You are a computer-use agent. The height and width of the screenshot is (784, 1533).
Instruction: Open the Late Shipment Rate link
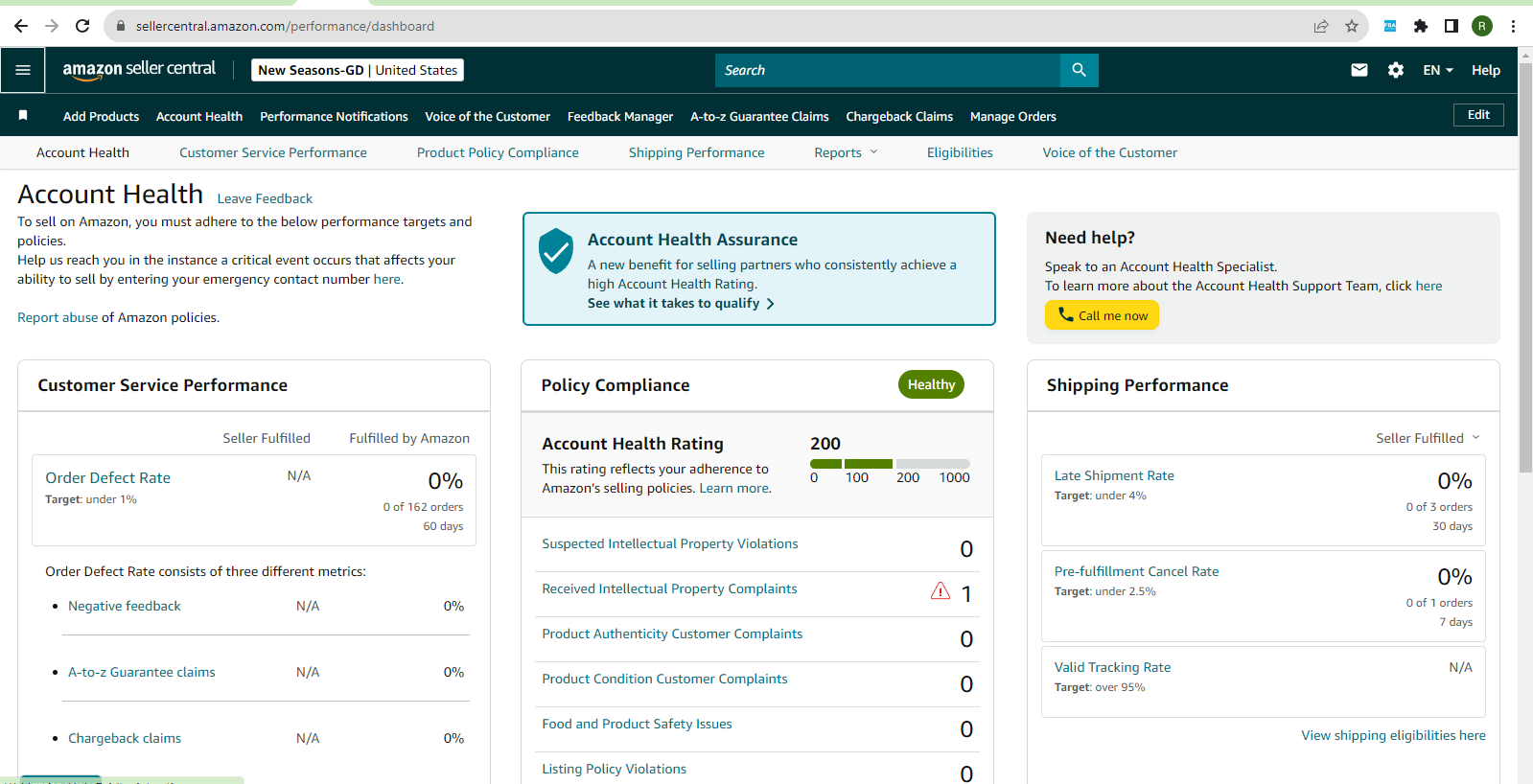[1114, 475]
